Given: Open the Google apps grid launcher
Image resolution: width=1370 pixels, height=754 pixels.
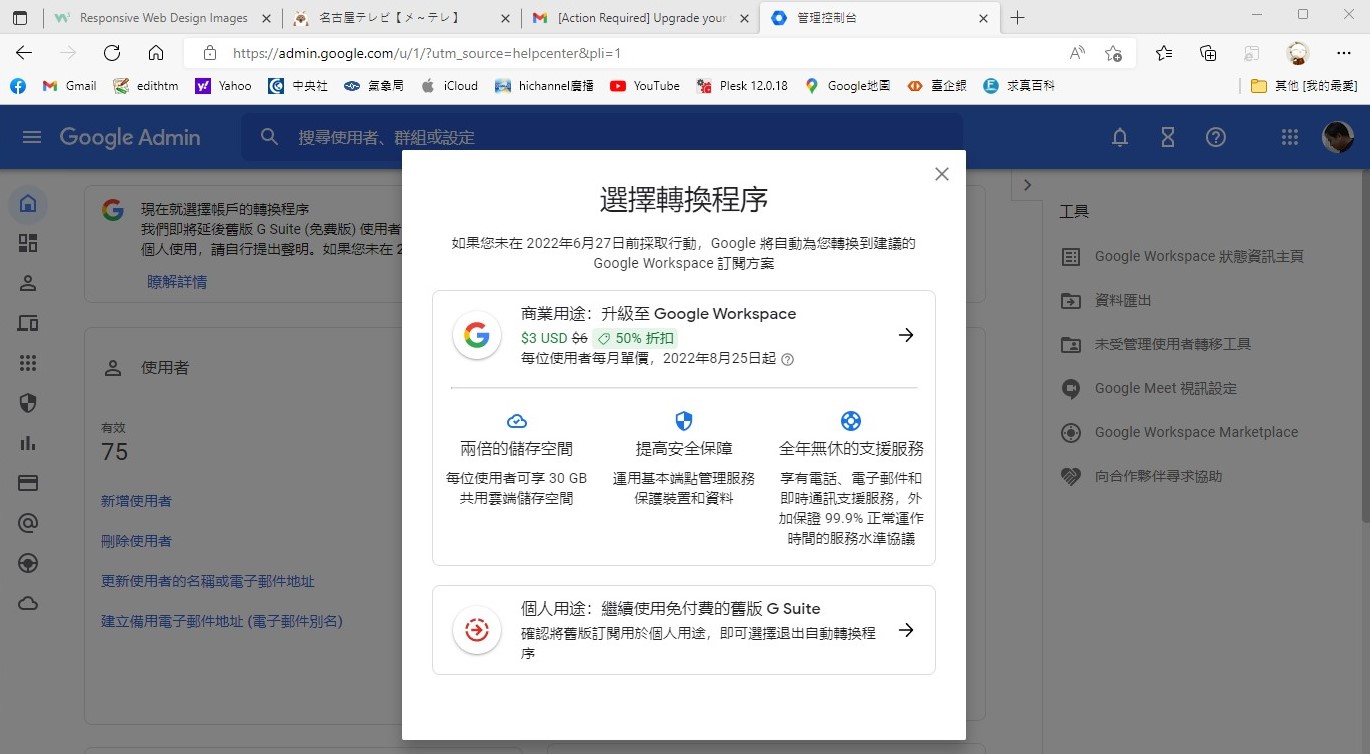Looking at the screenshot, I should [x=1290, y=138].
